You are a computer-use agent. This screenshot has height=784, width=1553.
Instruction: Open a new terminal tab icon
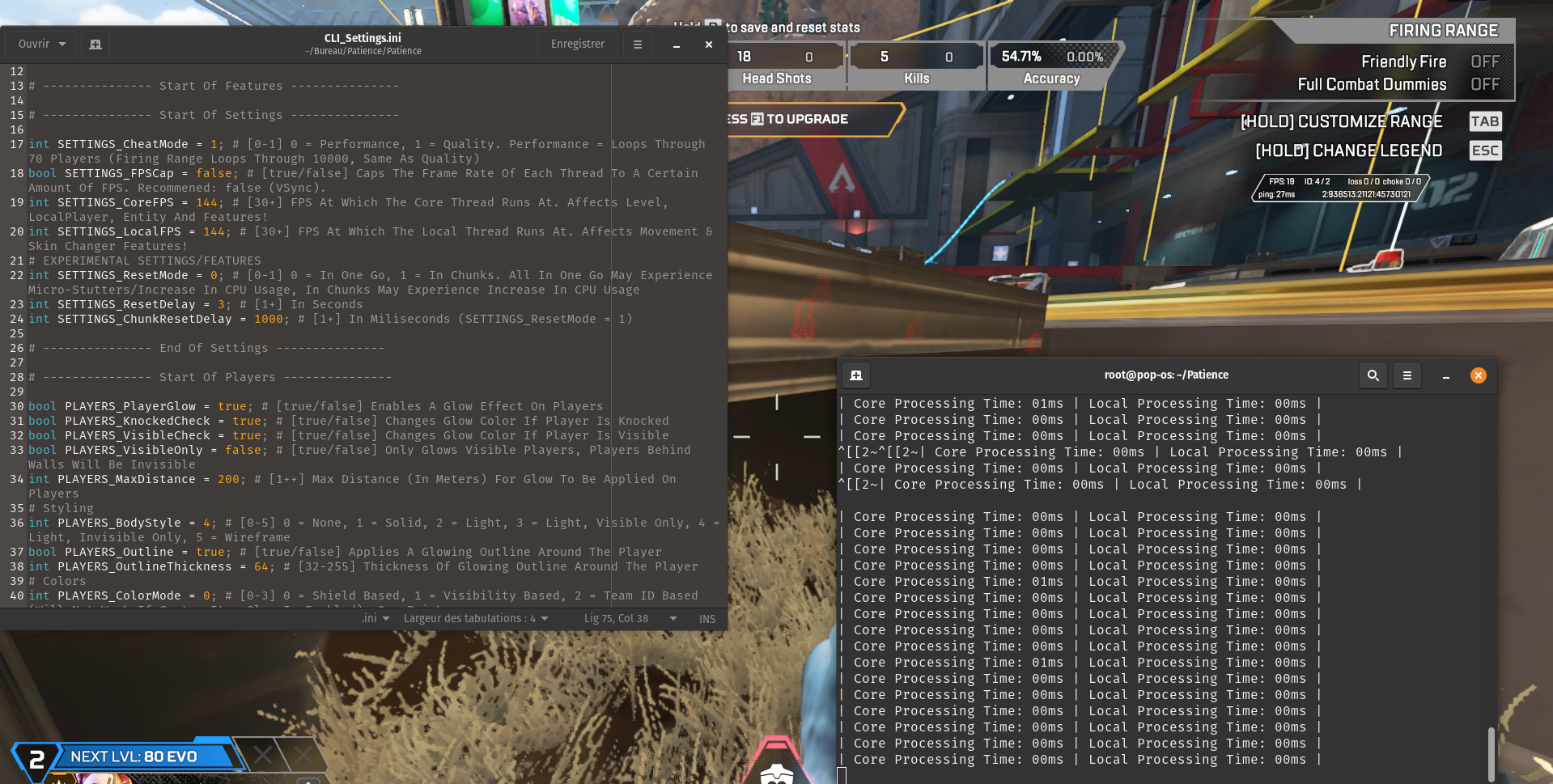[856, 375]
